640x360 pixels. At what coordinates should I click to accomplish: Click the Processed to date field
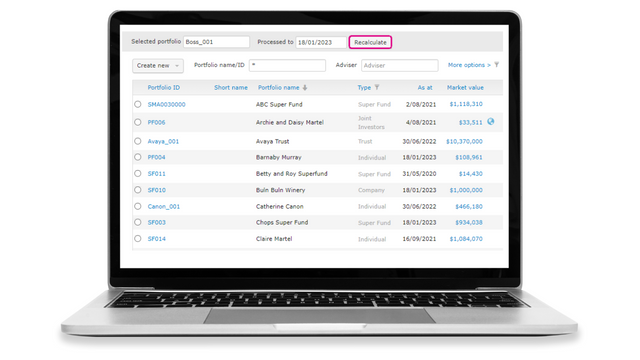coord(321,42)
